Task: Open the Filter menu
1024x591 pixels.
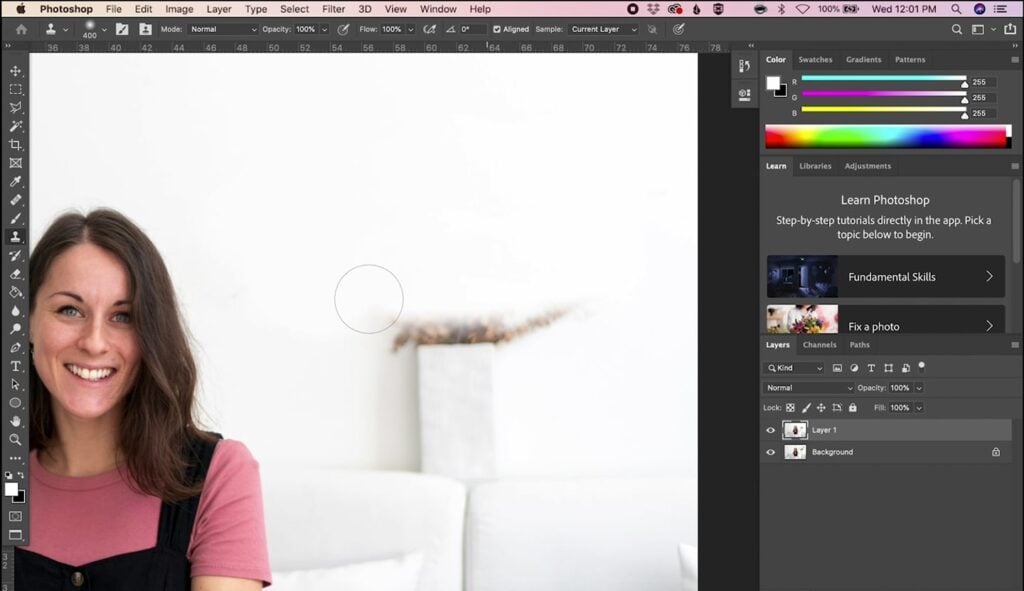Action: pos(333,9)
